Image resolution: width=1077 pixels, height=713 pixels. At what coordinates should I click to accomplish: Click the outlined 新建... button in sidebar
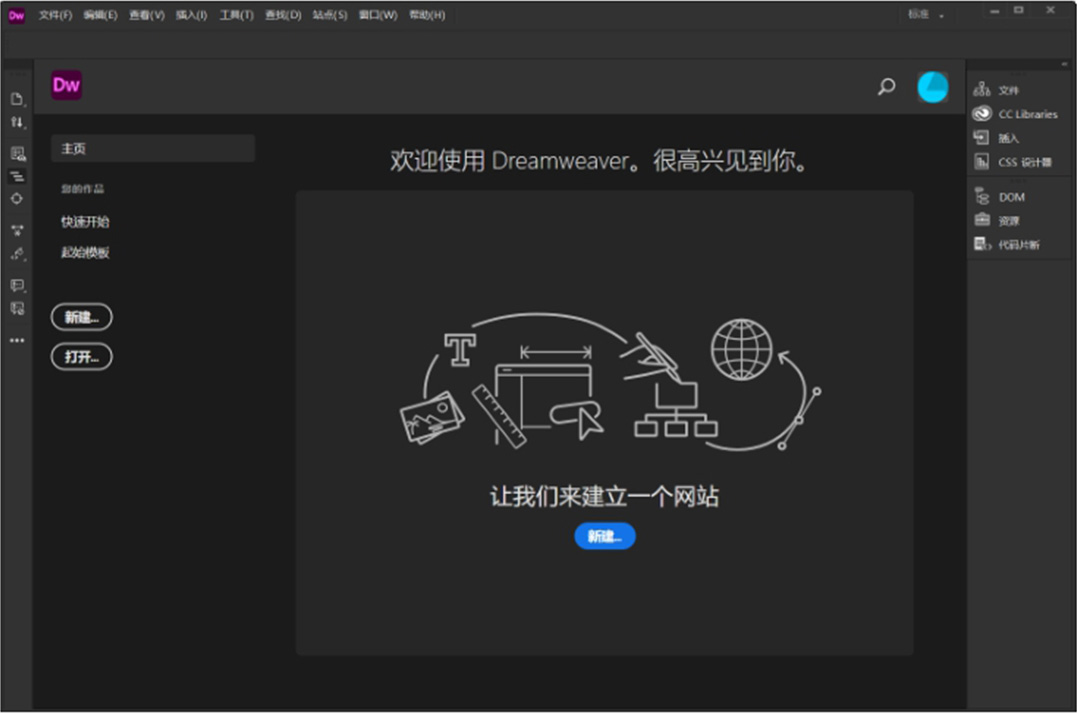[x=82, y=317]
